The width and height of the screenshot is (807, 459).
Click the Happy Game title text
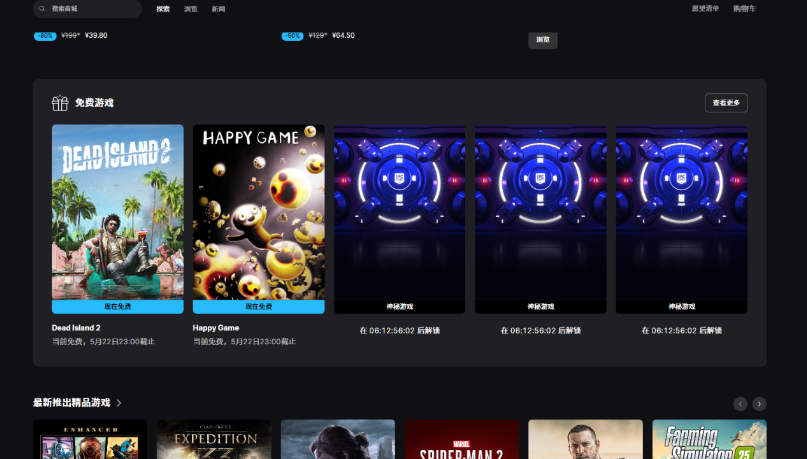(216, 328)
